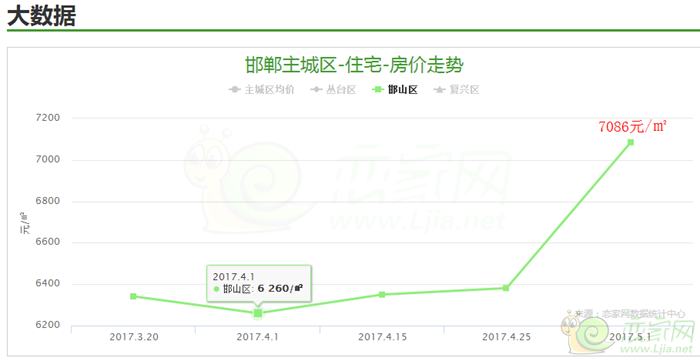Select the 2017.3.20 data point
Screen dimensions: 700x361
133,296
